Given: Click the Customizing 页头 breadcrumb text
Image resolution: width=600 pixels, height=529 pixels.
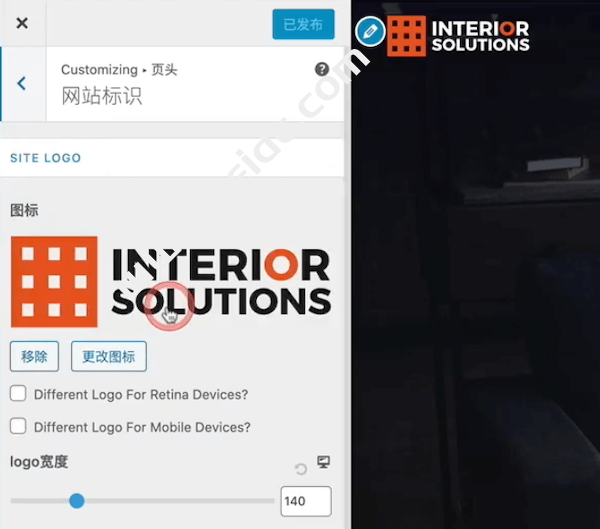Looking at the screenshot, I should click(x=119, y=70).
